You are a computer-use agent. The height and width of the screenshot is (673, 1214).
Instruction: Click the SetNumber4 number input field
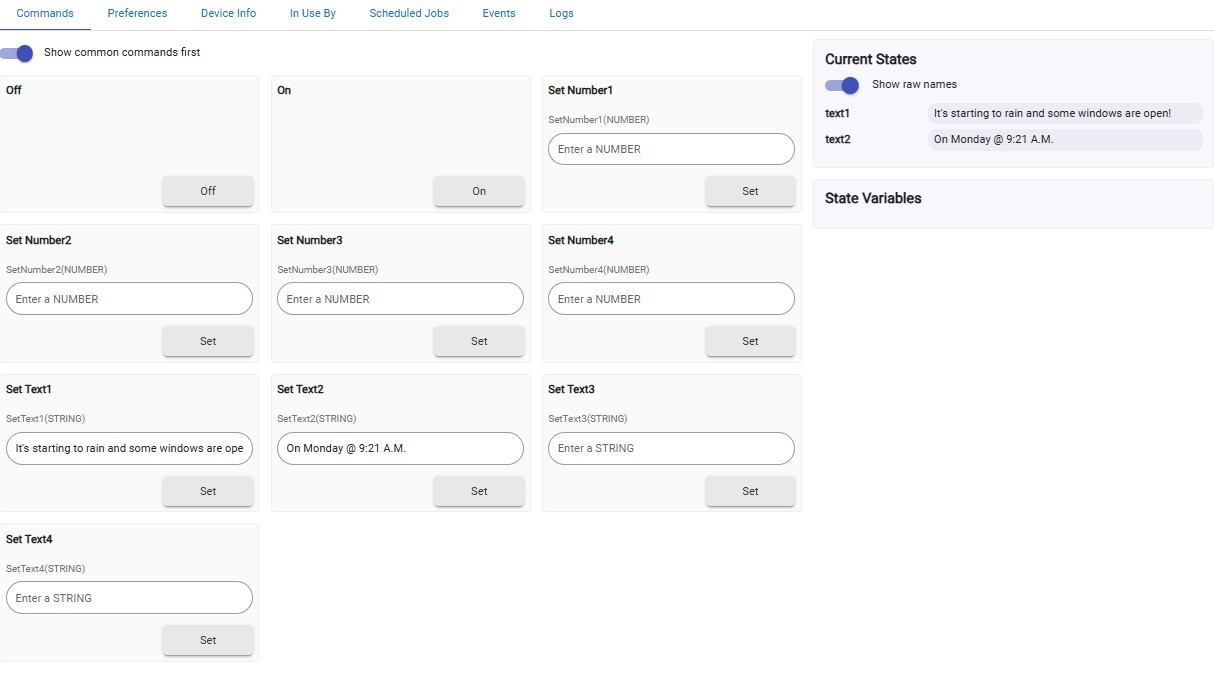tap(671, 298)
